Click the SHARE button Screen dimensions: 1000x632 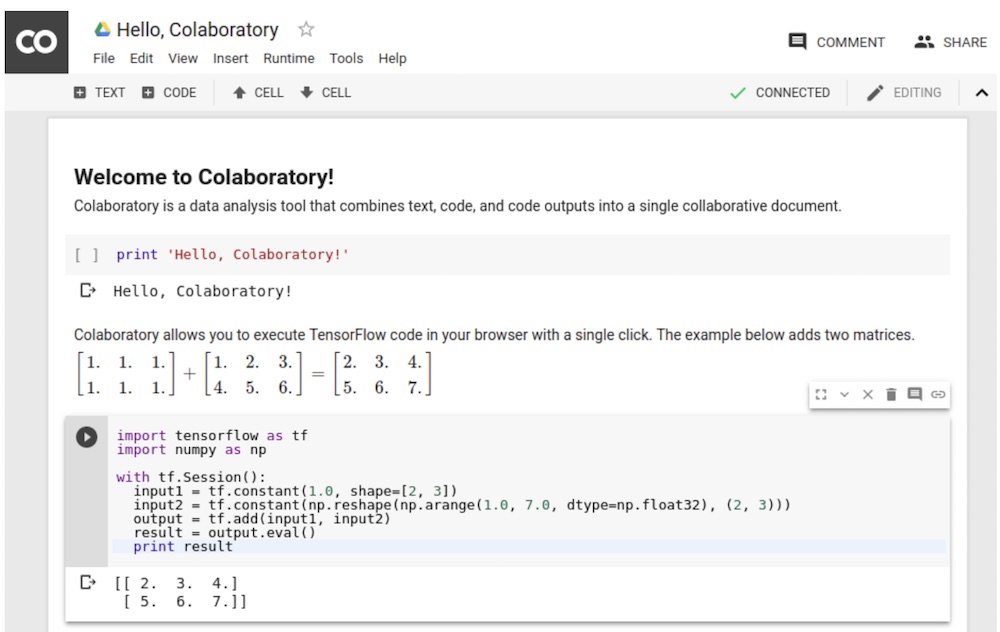pyautogui.click(x=950, y=42)
